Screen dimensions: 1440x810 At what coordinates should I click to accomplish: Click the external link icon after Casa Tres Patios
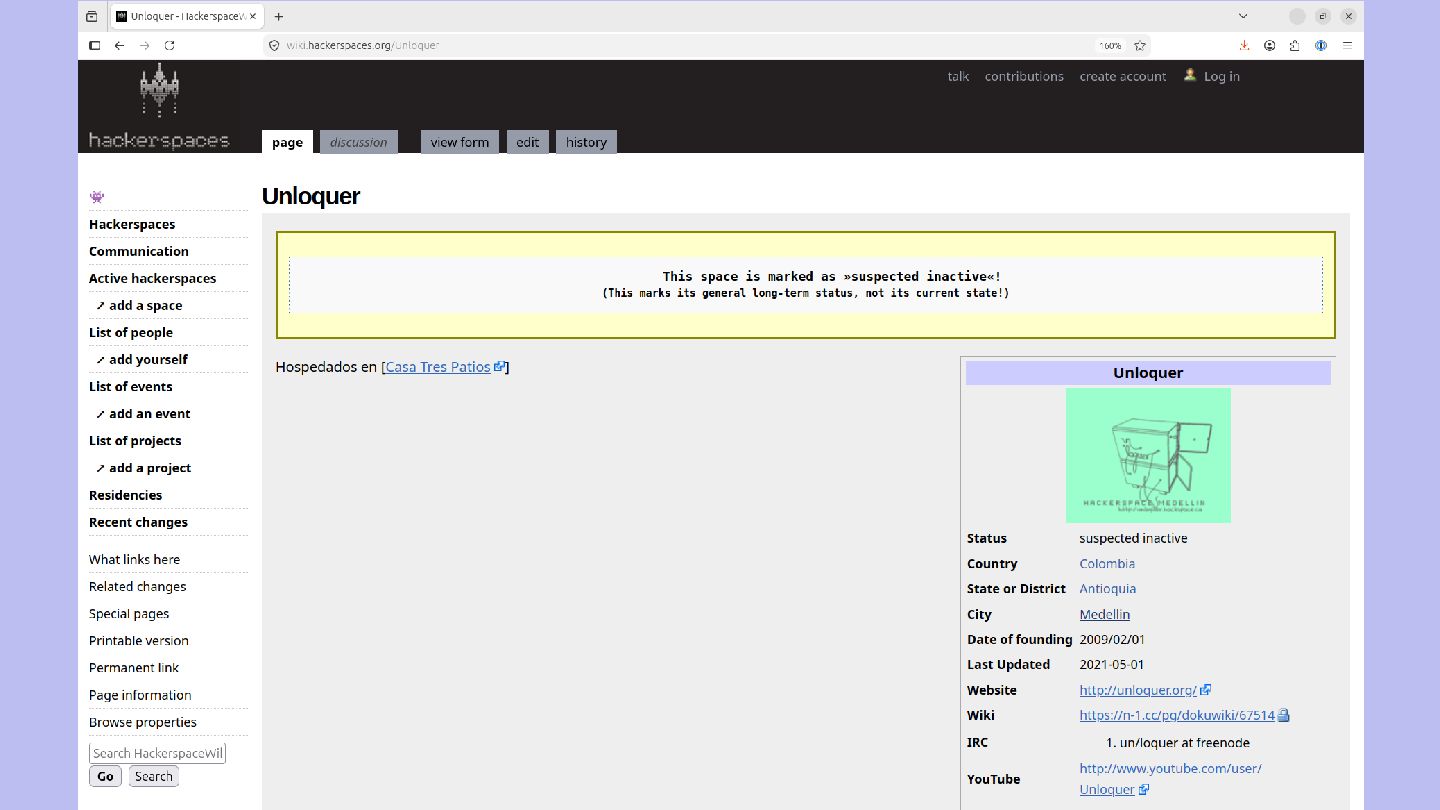pos(499,367)
